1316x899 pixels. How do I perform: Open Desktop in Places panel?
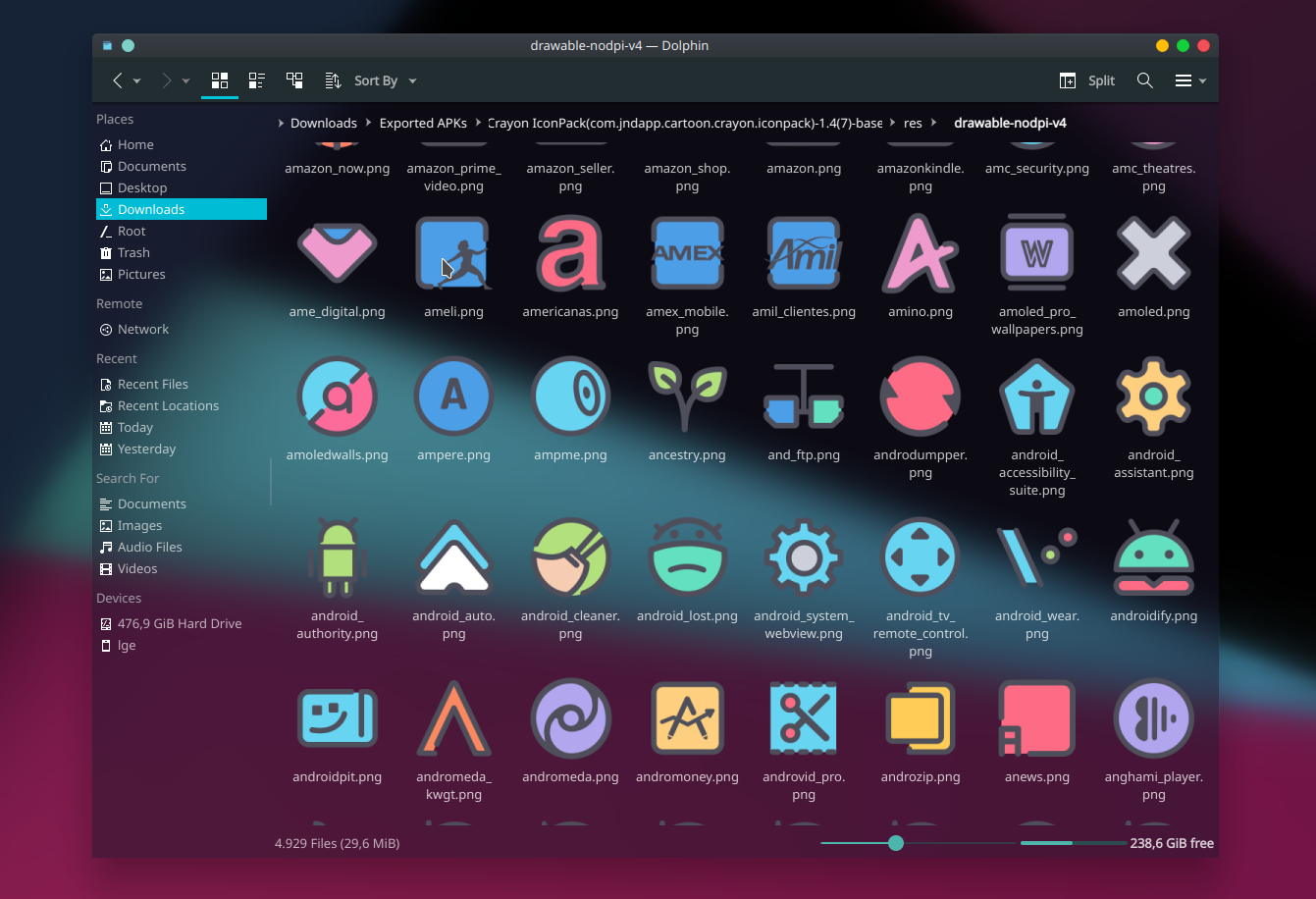[182, 187]
